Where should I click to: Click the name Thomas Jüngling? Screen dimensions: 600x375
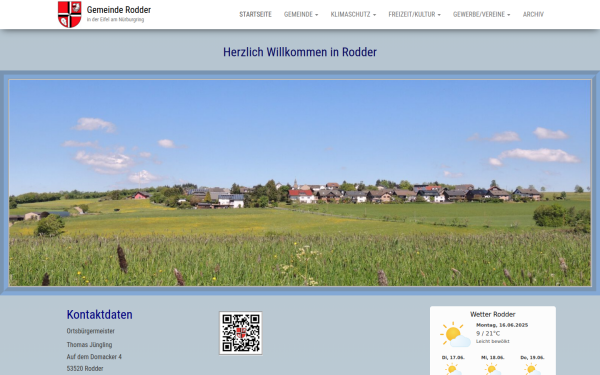coord(89,345)
